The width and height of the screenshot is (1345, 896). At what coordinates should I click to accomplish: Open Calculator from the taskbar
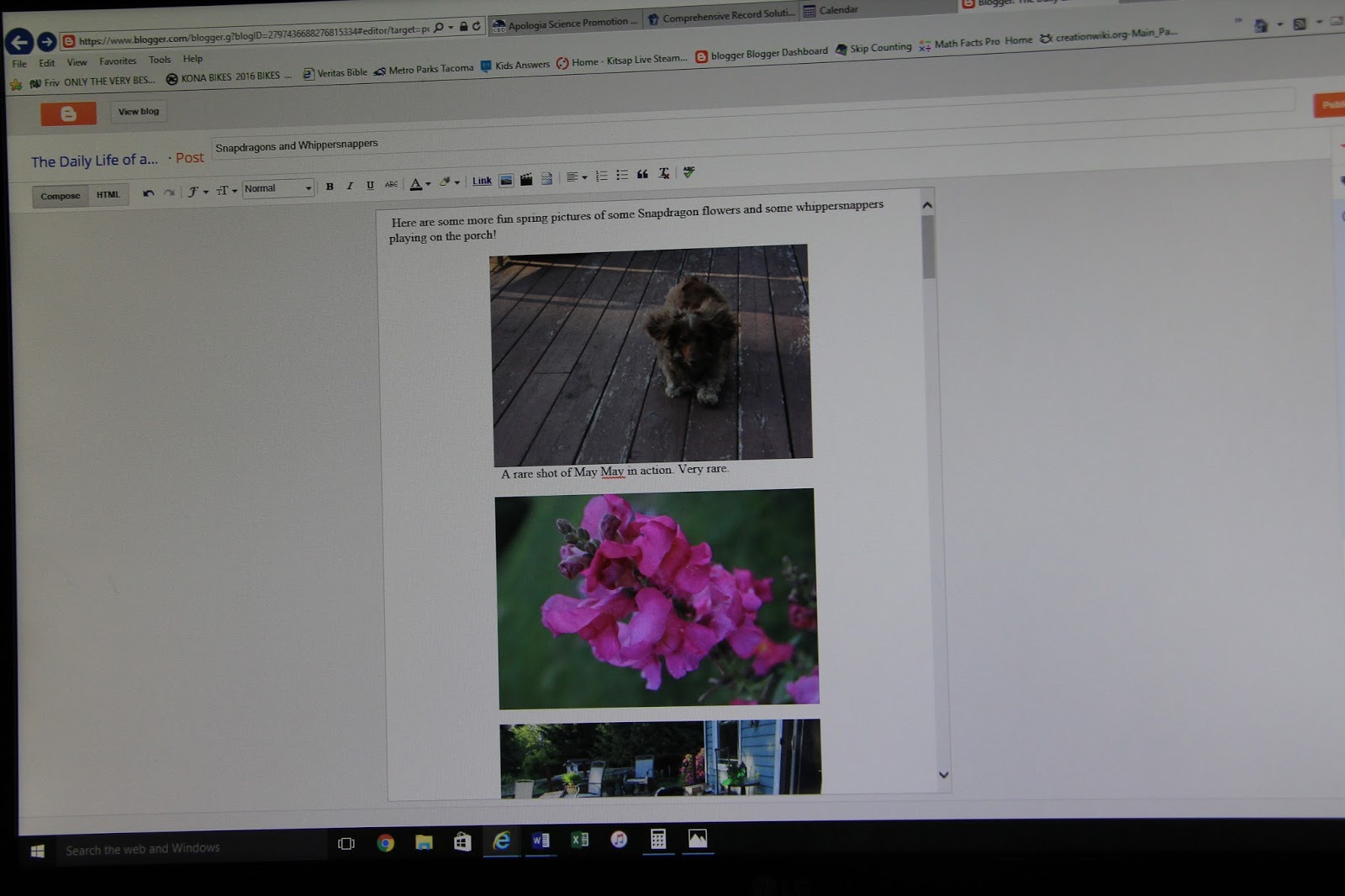[x=658, y=838]
